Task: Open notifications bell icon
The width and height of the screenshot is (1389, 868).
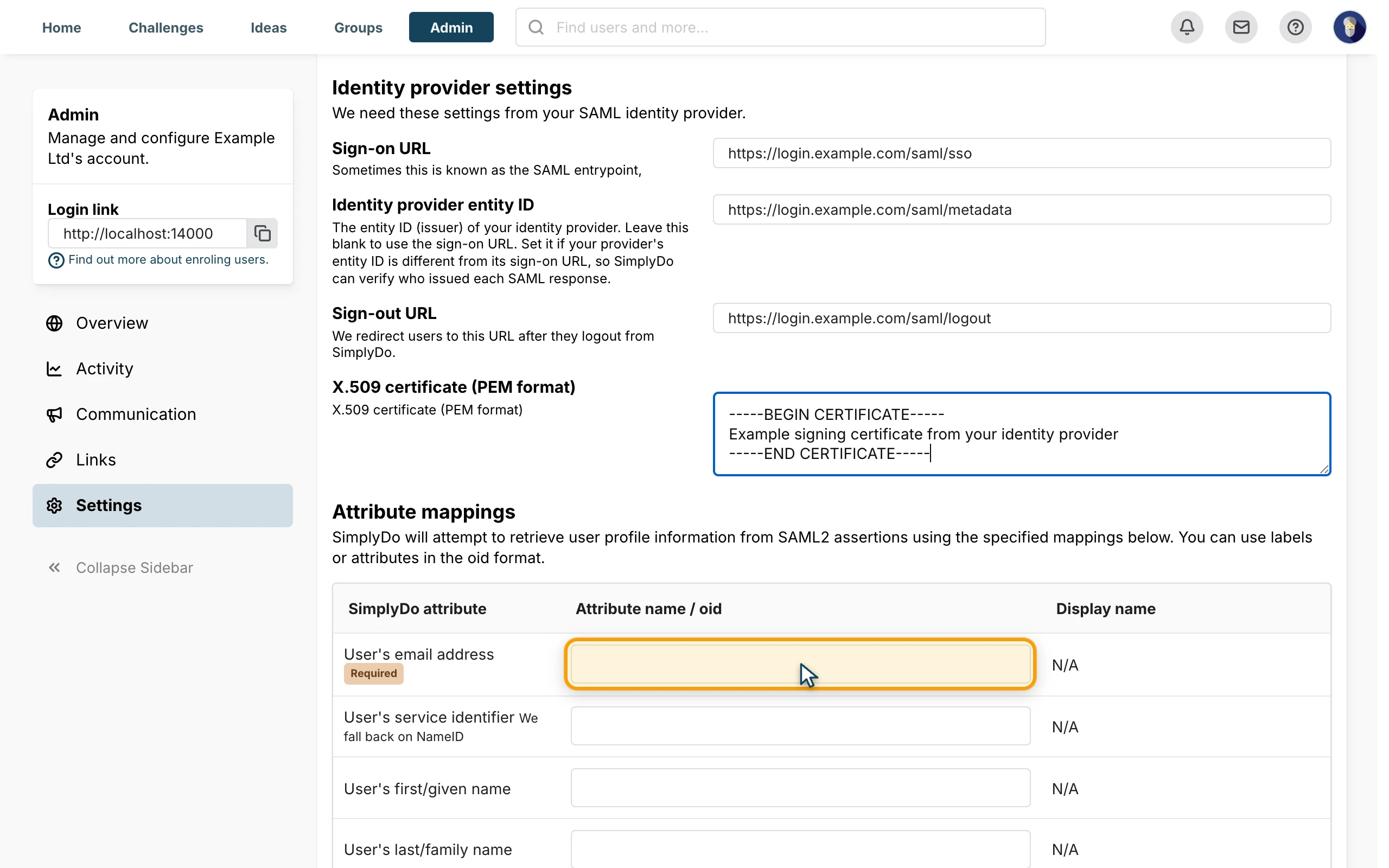Action: point(1187,27)
